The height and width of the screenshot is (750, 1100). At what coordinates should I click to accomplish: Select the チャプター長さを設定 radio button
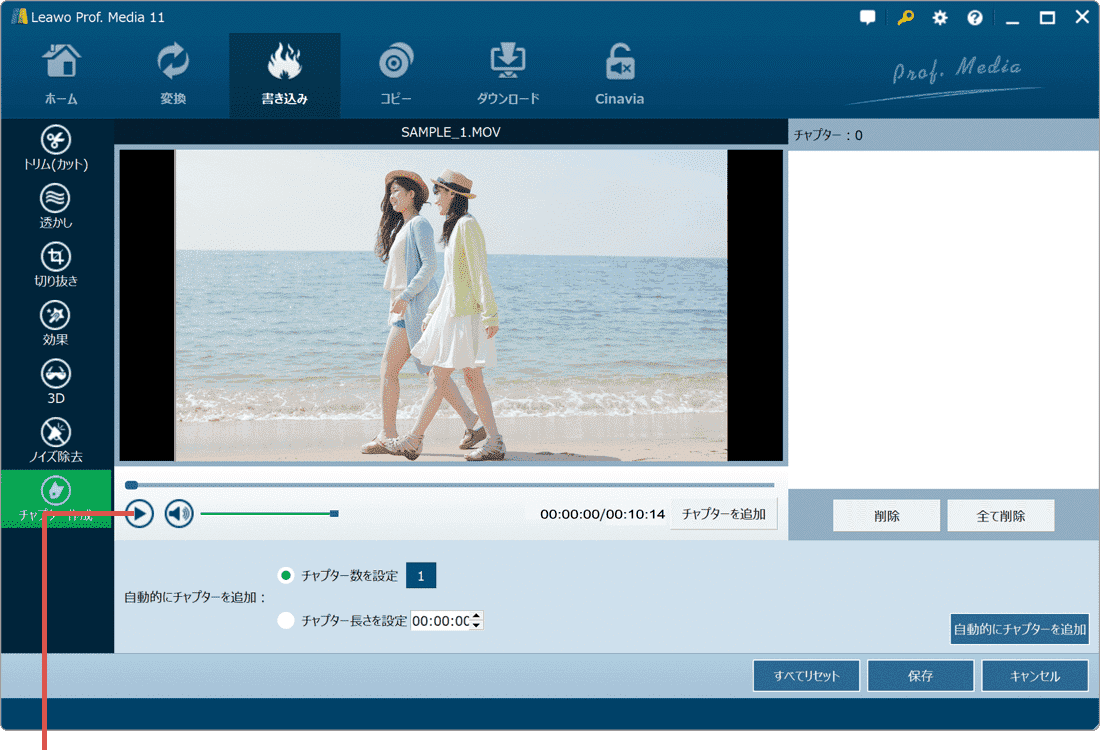pos(286,620)
